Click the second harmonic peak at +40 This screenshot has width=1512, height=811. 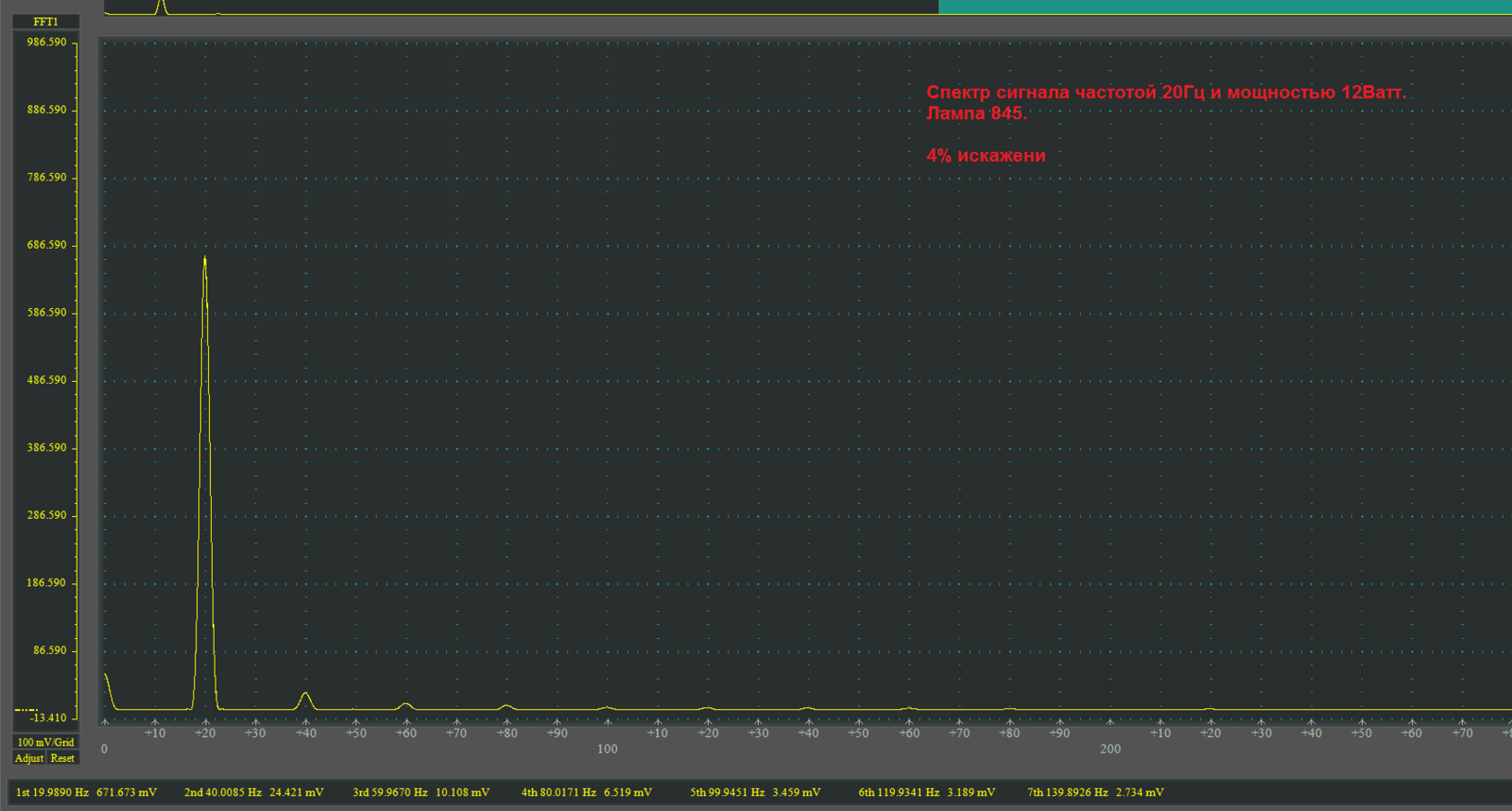point(305,700)
